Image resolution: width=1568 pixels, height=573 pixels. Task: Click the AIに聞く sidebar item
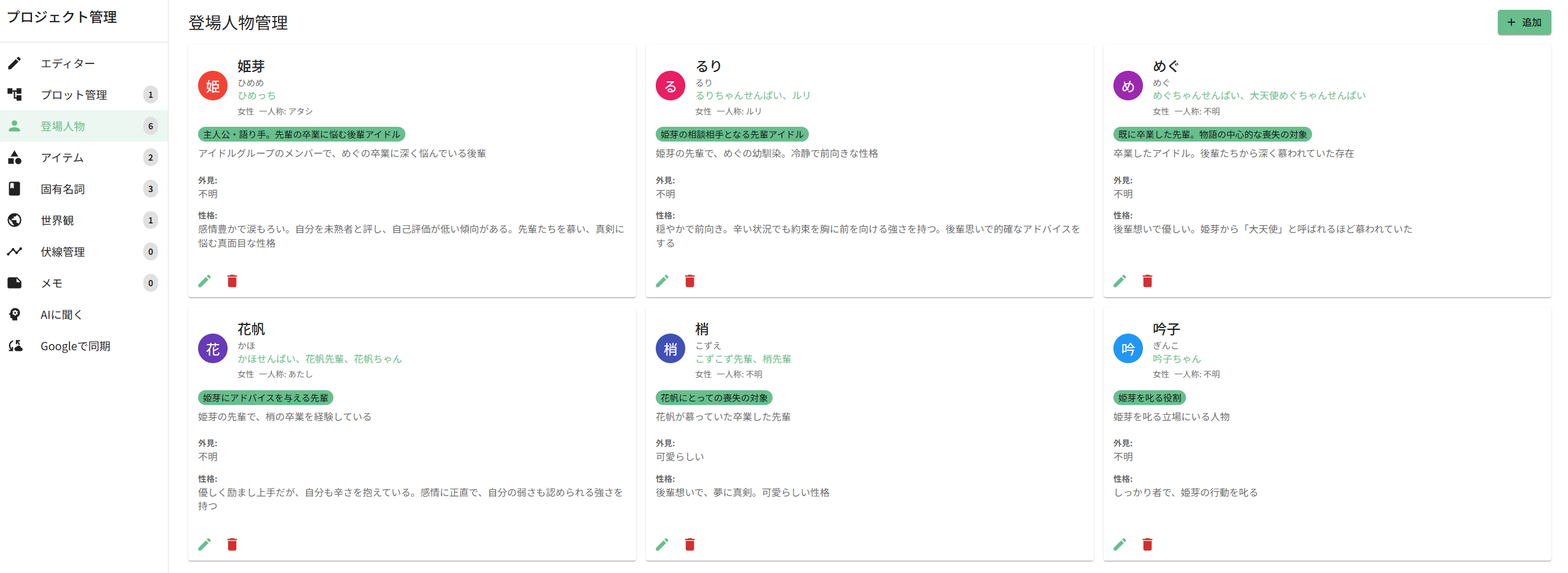coord(61,315)
